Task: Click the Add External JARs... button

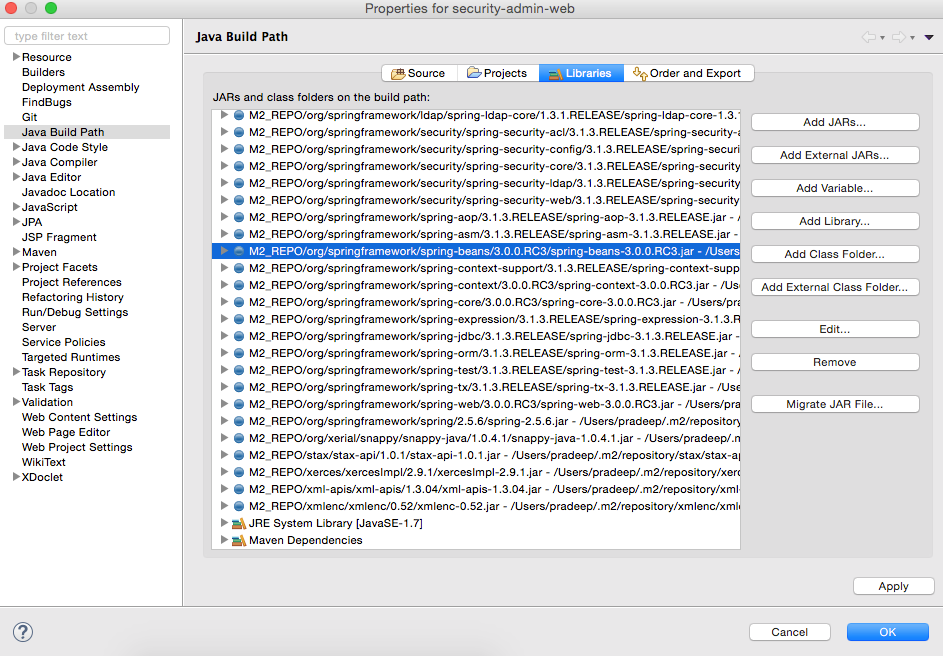Action: tap(835, 155)
